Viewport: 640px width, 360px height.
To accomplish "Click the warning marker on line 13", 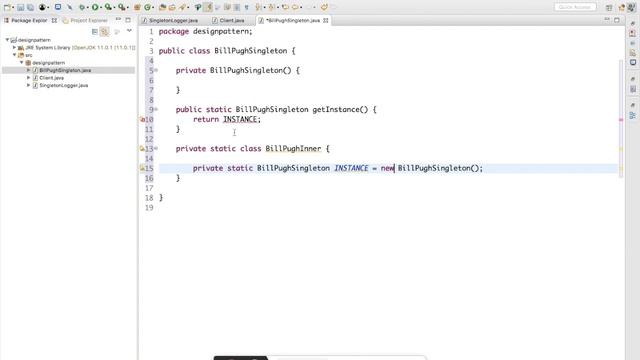I will click(142, 149).
